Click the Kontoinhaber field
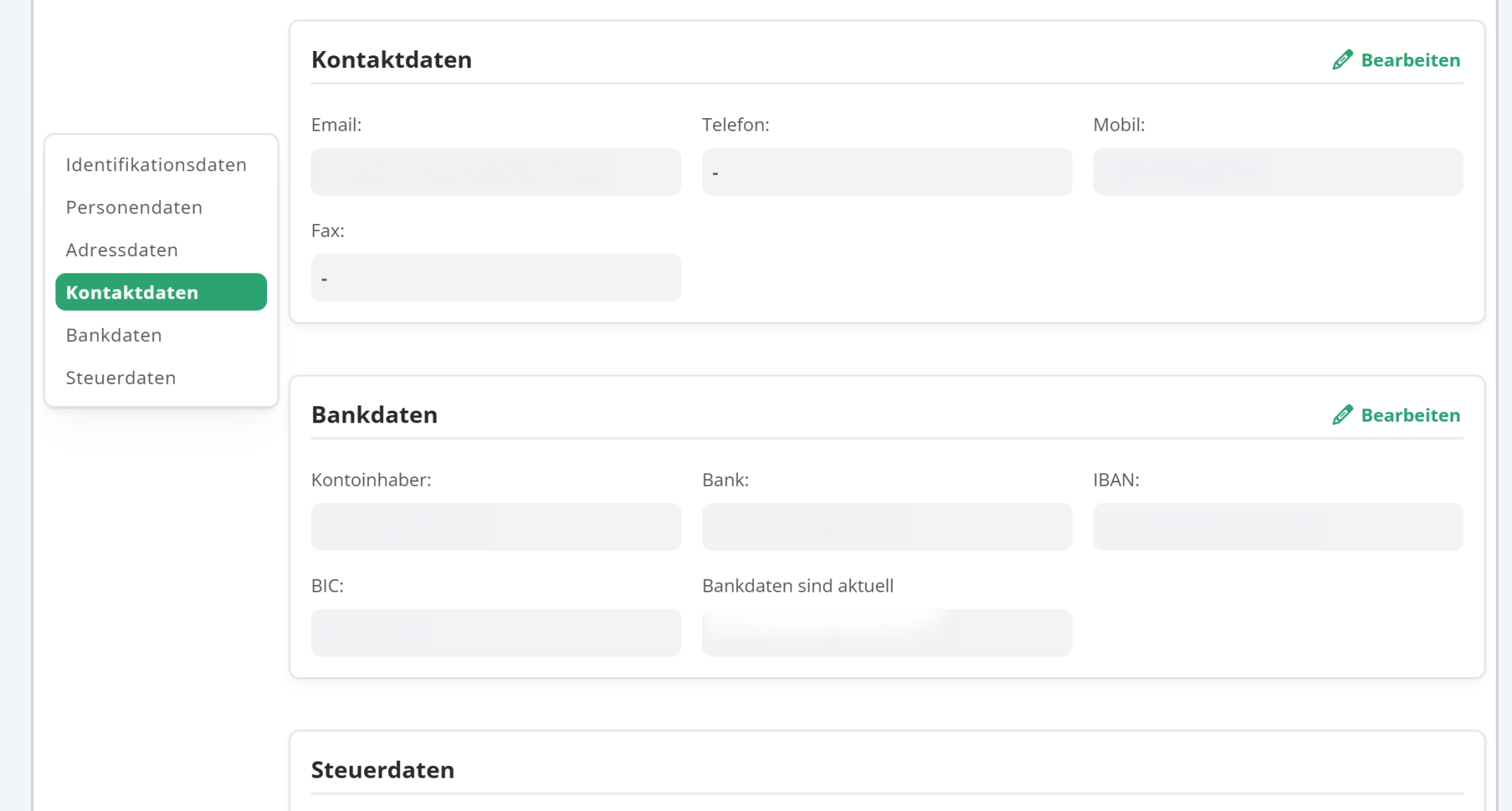This screenshot has height=811, width=1512. (495, 527)
